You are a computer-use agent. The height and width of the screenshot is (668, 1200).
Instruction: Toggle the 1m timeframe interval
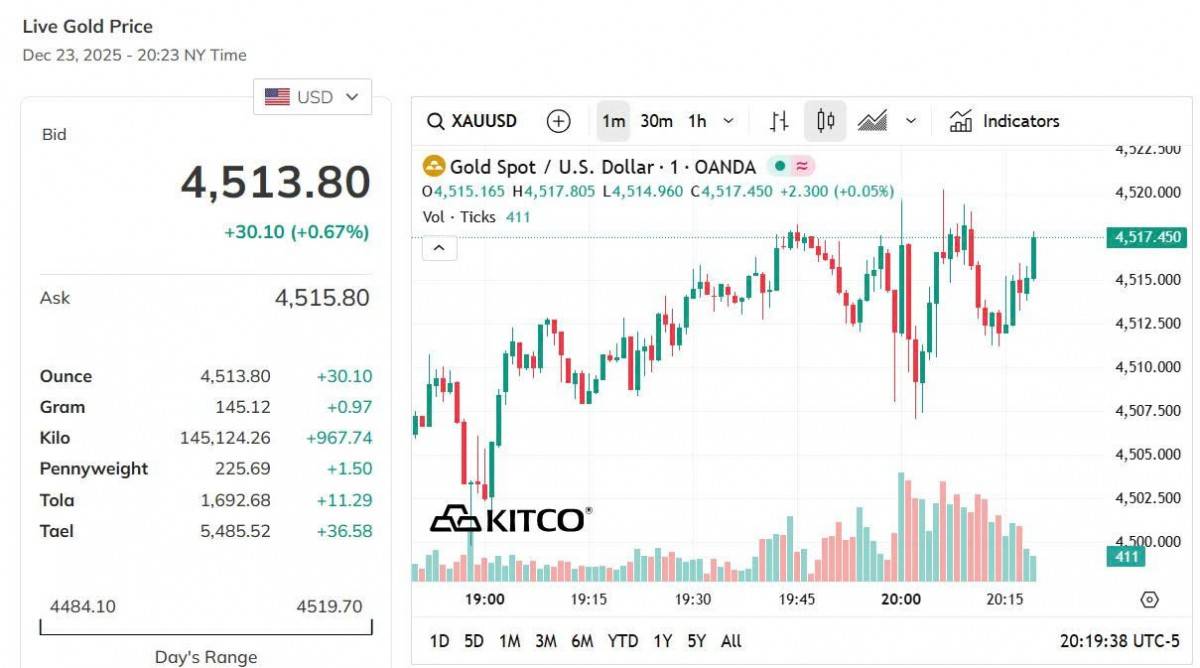click(613, 121)
